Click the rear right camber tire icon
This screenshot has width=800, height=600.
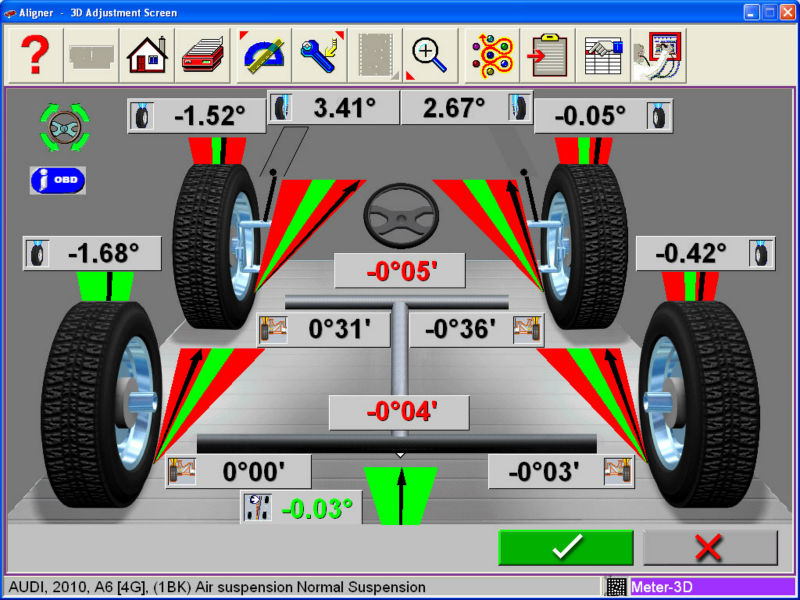coord(761,254)
